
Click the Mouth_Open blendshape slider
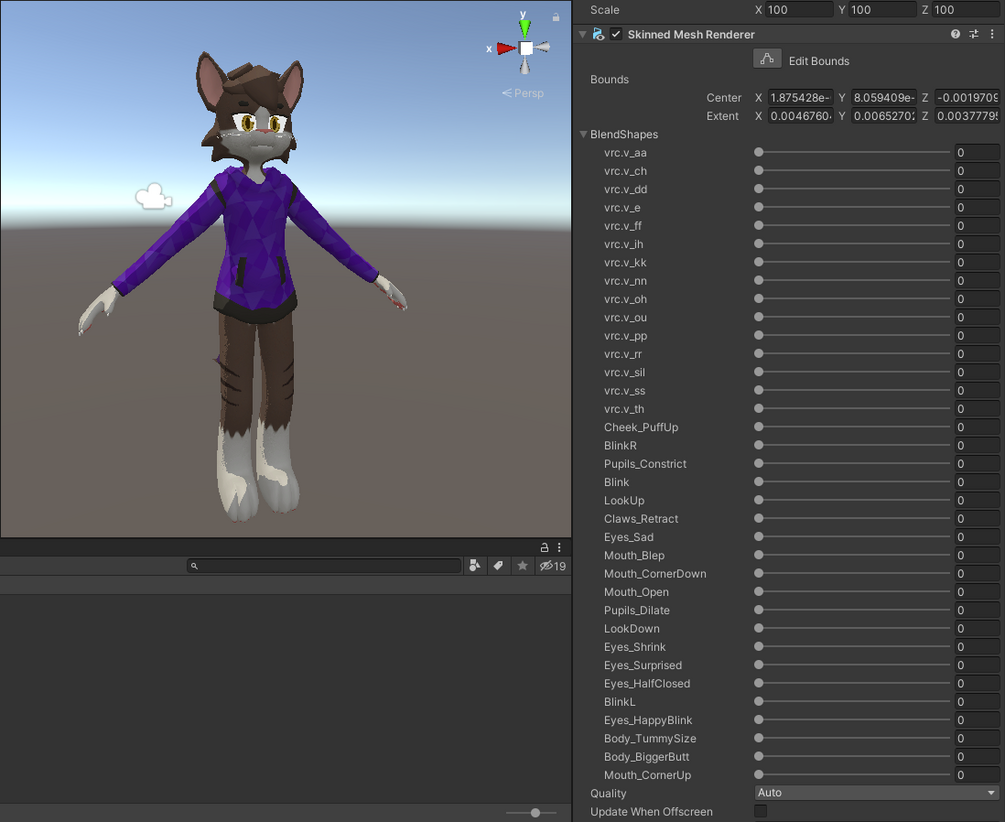point(854,591)
